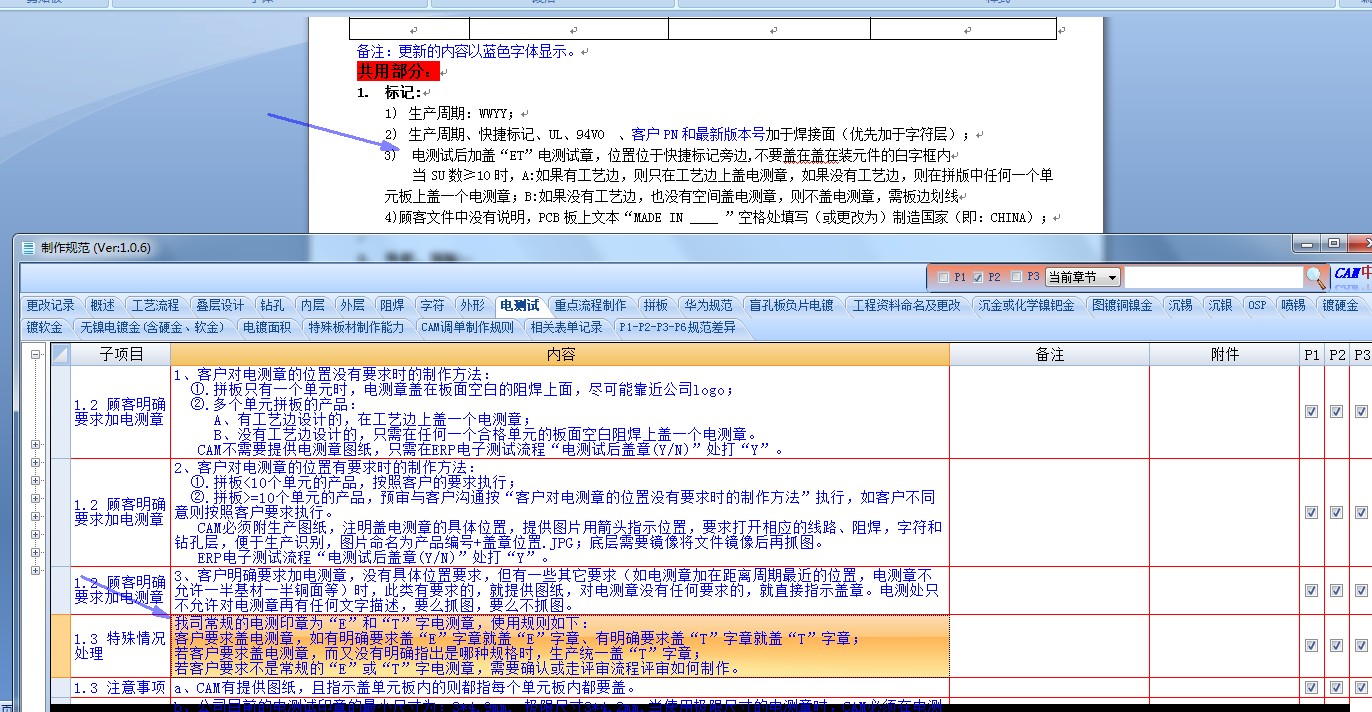Toggle P3 checkbox in 1.3 注意事项 row
Screen dimensions: 1372x712
pyautogui.click(x=1361, y=687)
